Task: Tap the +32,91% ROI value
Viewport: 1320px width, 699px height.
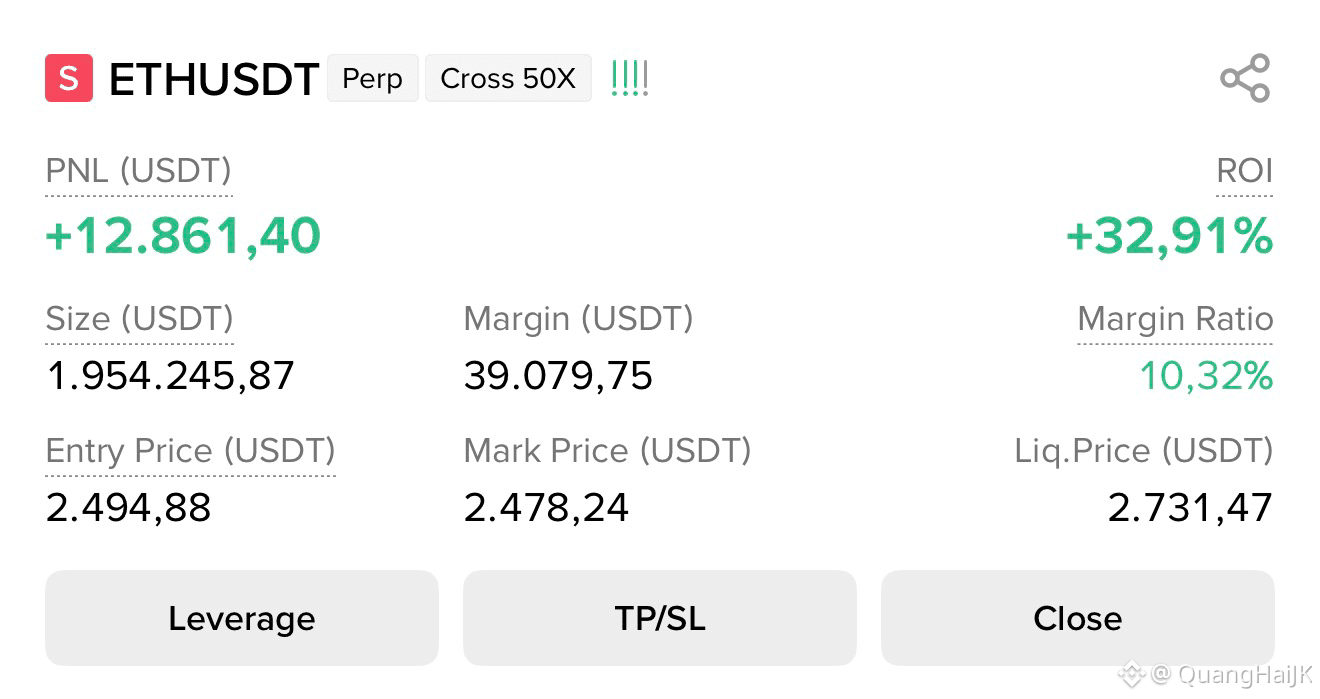Action: tap(1169, 236)
